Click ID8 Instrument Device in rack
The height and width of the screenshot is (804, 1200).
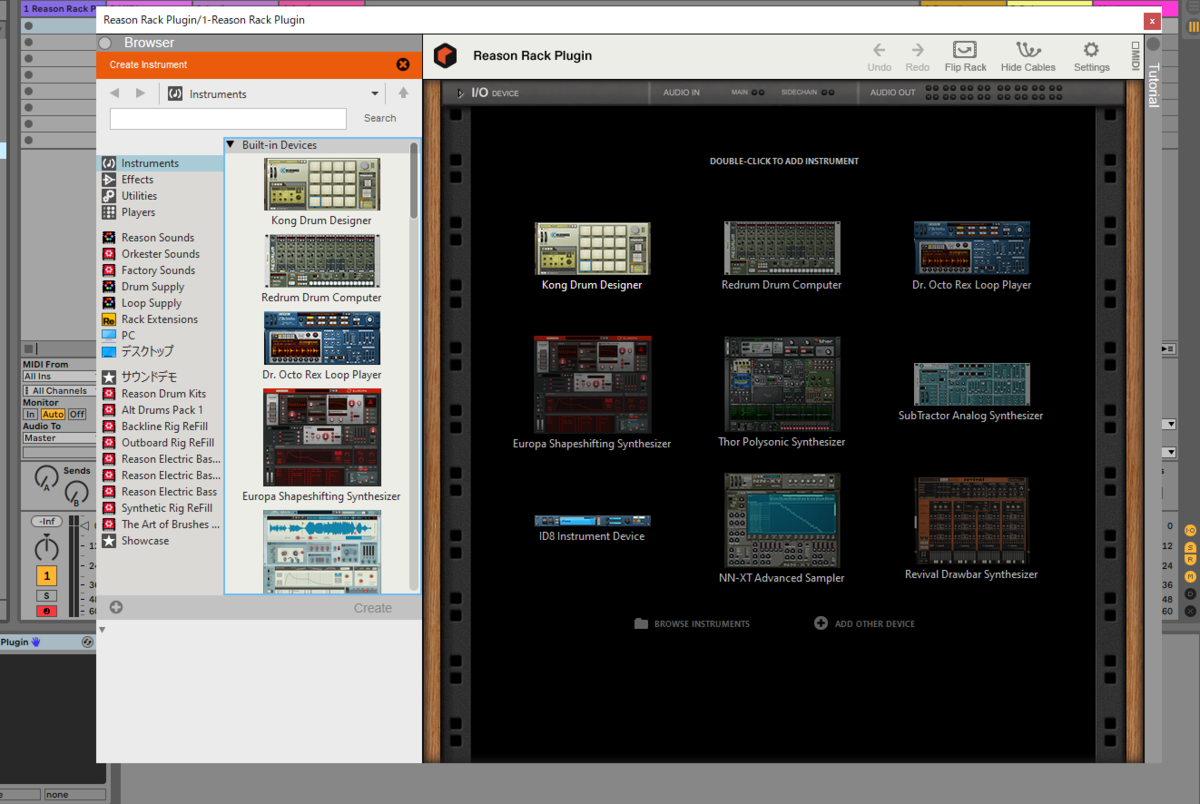coord(592,528)
